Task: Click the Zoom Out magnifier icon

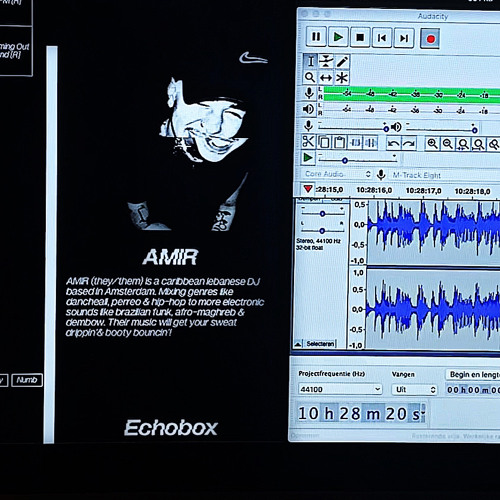Action: click(x=448, y=144)
